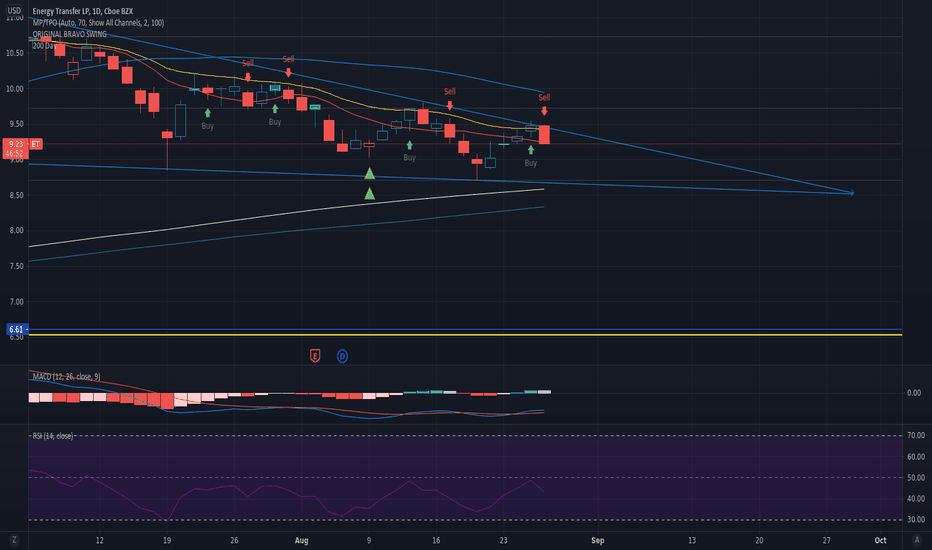Select the MACD (12, 26, close, 9) legend
The width and height of the screenshot is (932, 550).
click(66, 376)
